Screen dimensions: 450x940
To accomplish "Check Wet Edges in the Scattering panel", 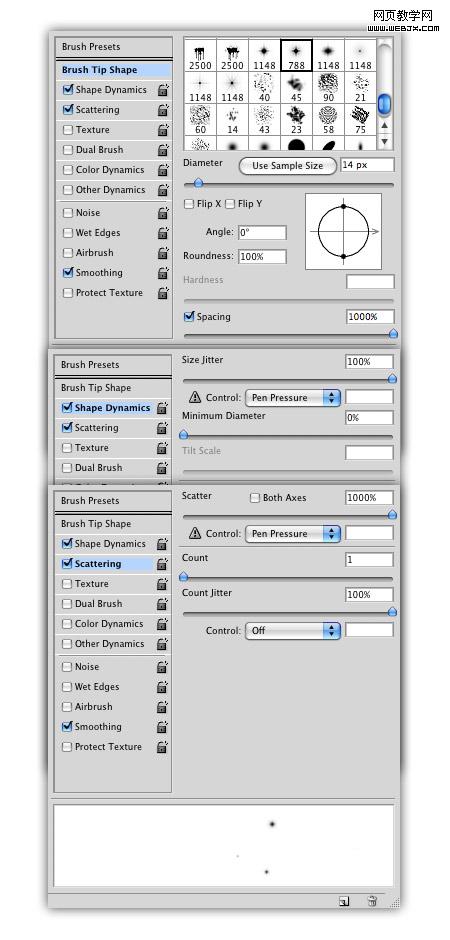I will (x=67, y=686).
